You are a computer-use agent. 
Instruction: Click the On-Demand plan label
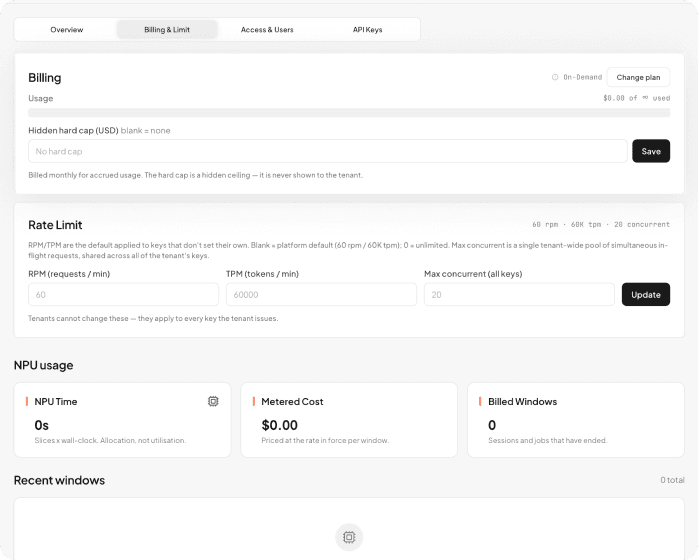pyautogui.click(x=583, y=77)
